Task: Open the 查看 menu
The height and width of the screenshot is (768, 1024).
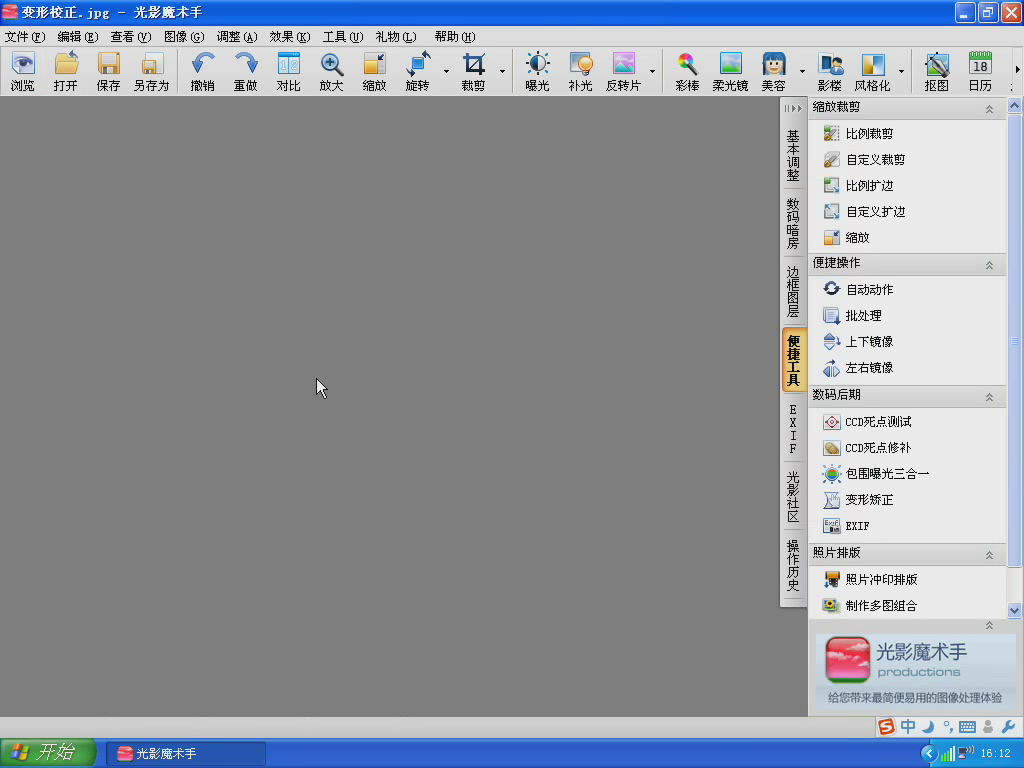Action: point(131,37)
